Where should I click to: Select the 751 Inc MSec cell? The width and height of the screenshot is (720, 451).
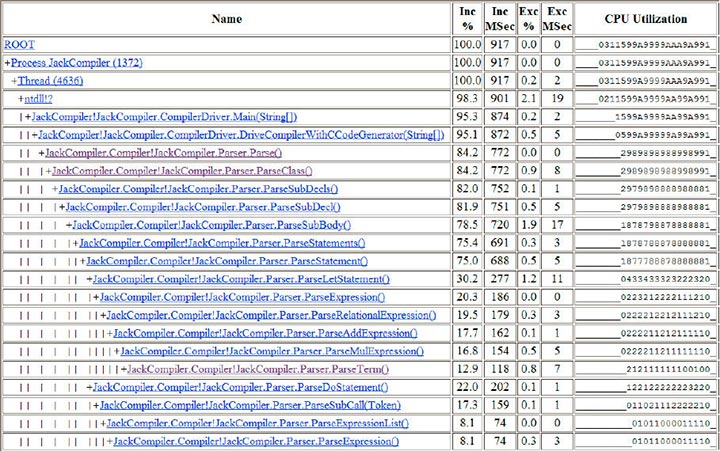pyautogui.click(x=500, y=207)
